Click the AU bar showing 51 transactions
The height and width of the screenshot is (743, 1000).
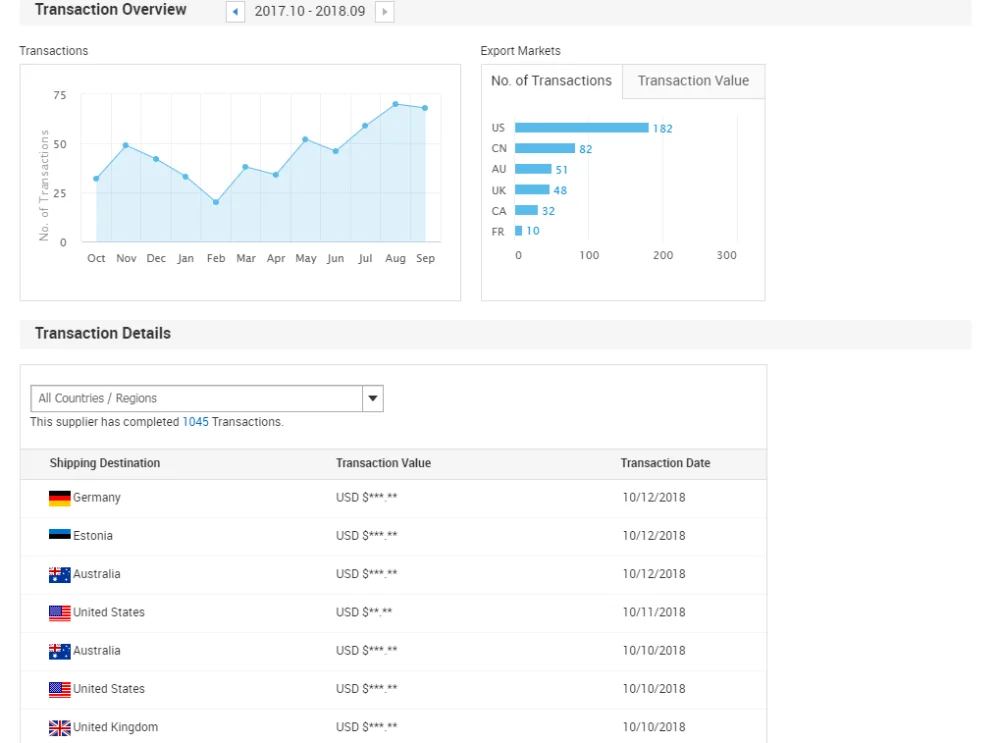(532, 170)
